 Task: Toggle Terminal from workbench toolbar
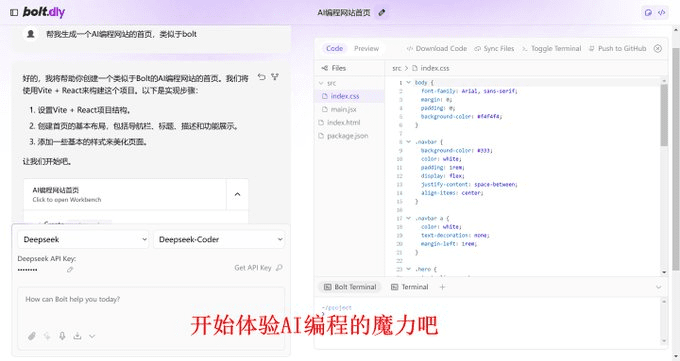pos(551,49)
